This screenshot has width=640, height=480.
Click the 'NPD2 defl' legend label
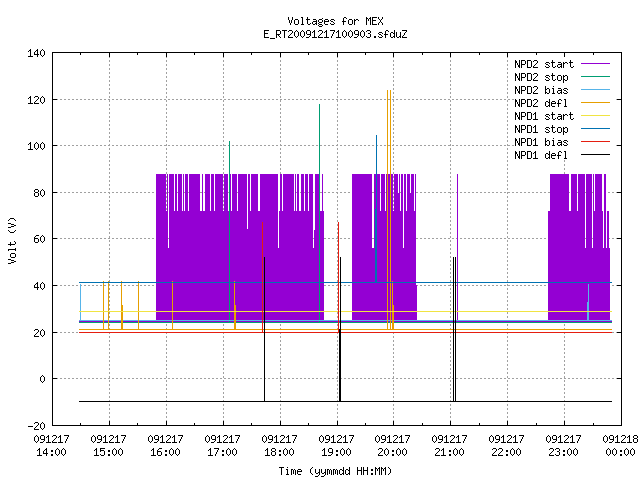541,103
